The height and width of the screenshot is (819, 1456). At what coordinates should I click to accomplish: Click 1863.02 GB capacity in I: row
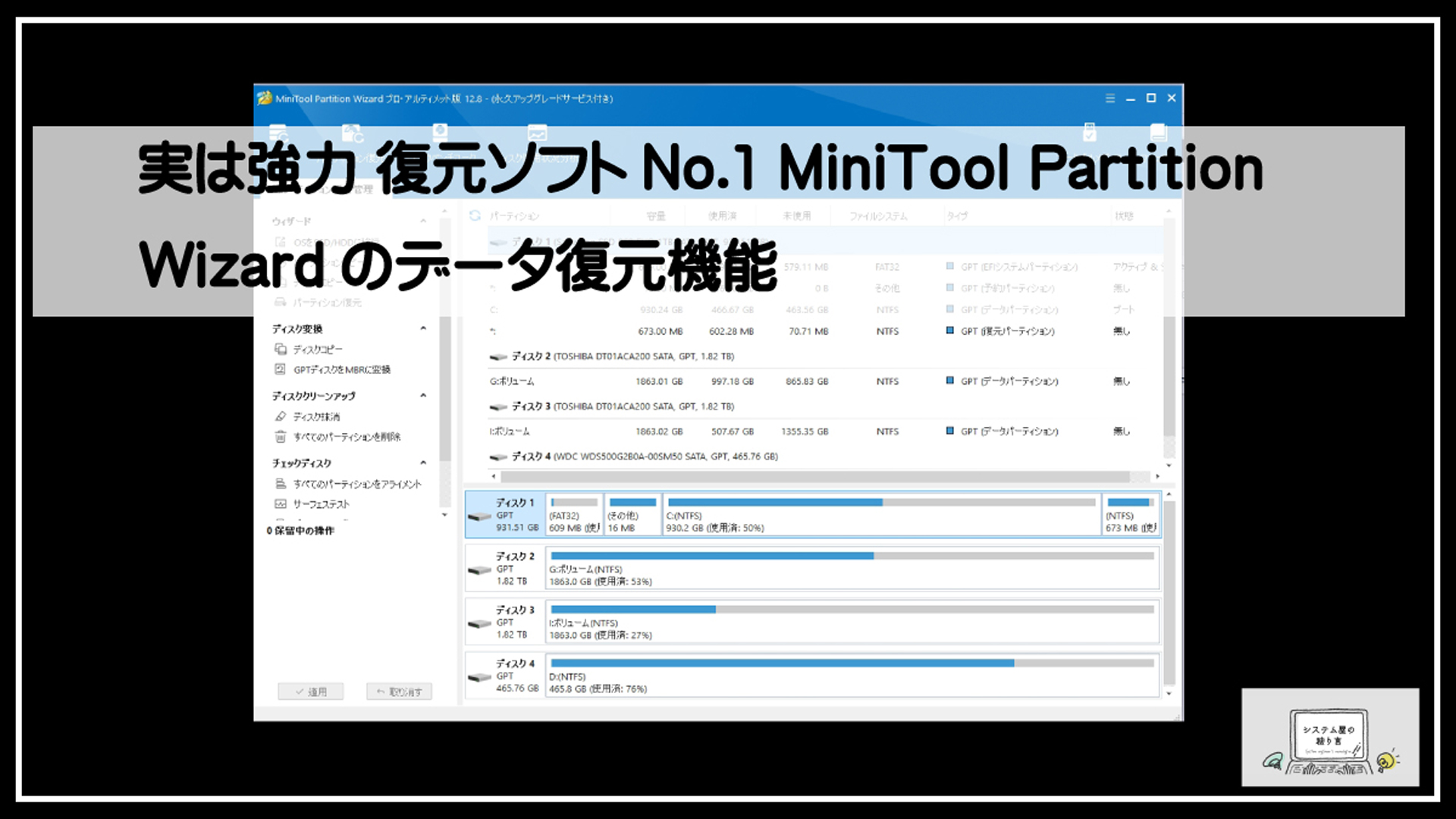coord(659,431)
